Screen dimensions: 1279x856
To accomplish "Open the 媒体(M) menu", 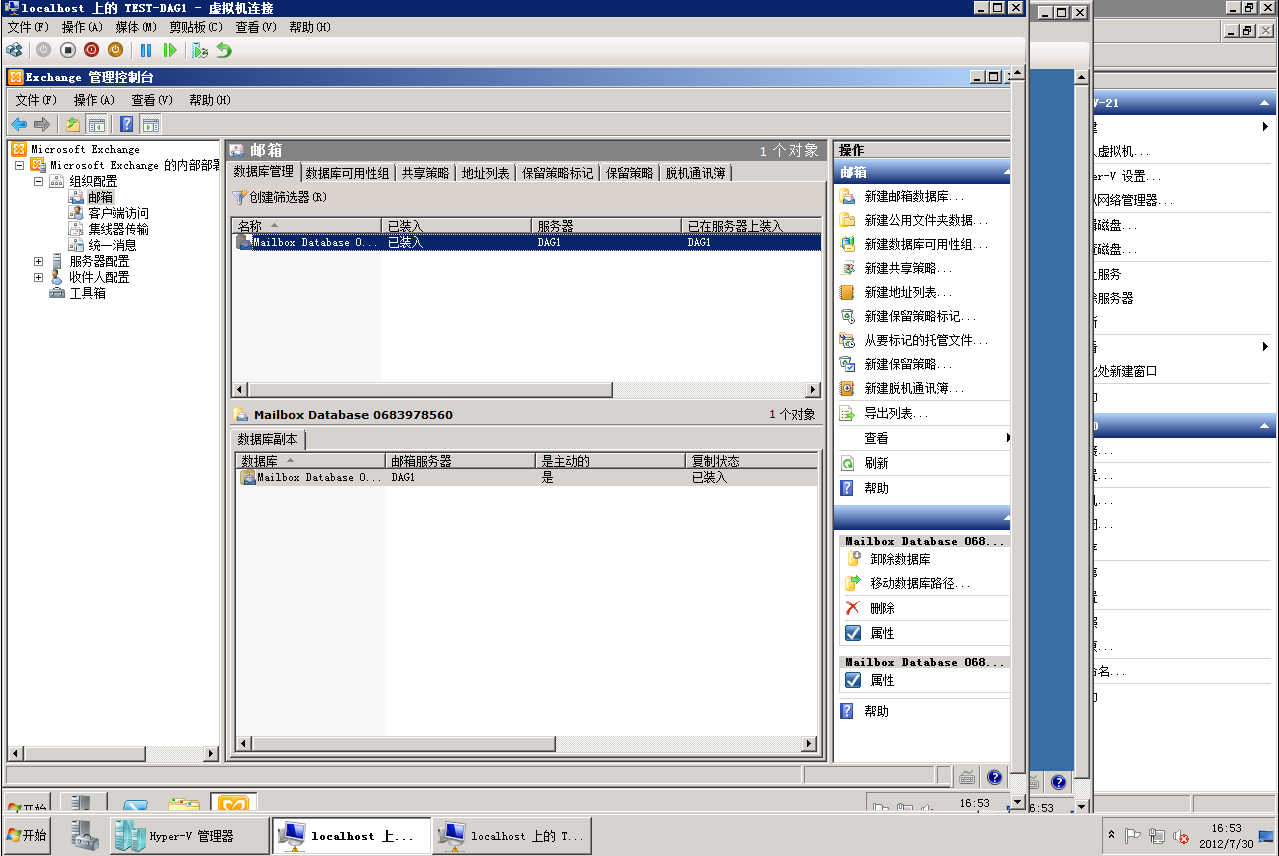I will point(136,27).
